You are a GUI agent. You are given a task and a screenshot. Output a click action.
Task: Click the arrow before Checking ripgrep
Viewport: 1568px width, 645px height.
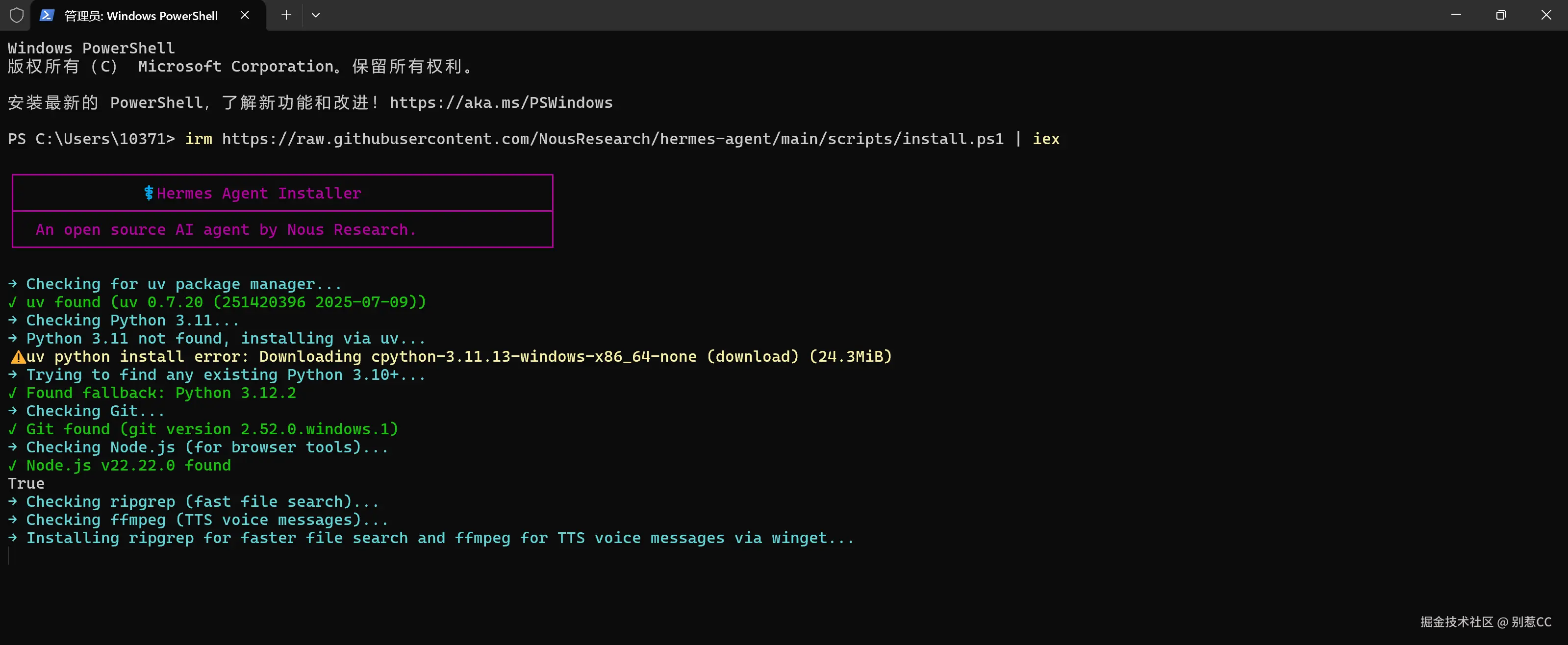click(x=13, y=502)
